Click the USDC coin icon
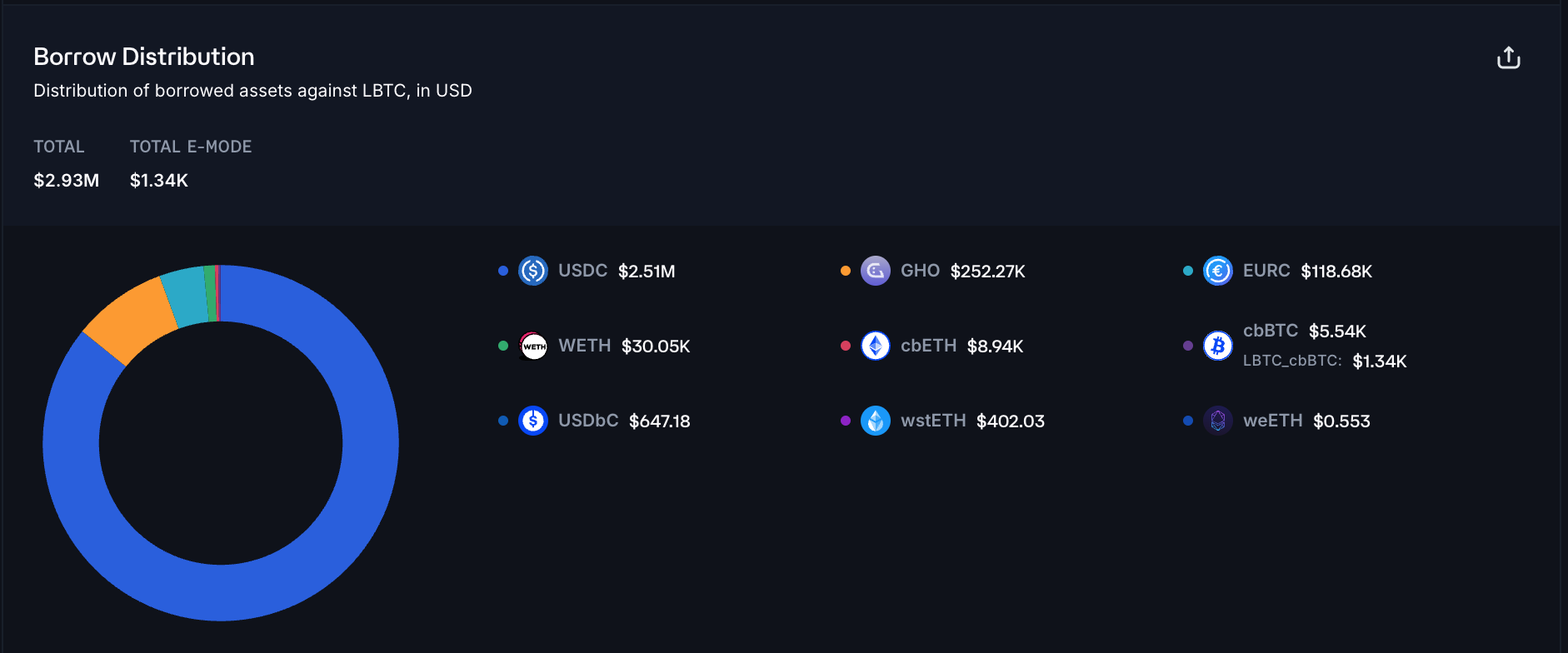This screenshot has width=1568, height=653. pyautogui.click(x=533, y=271)
